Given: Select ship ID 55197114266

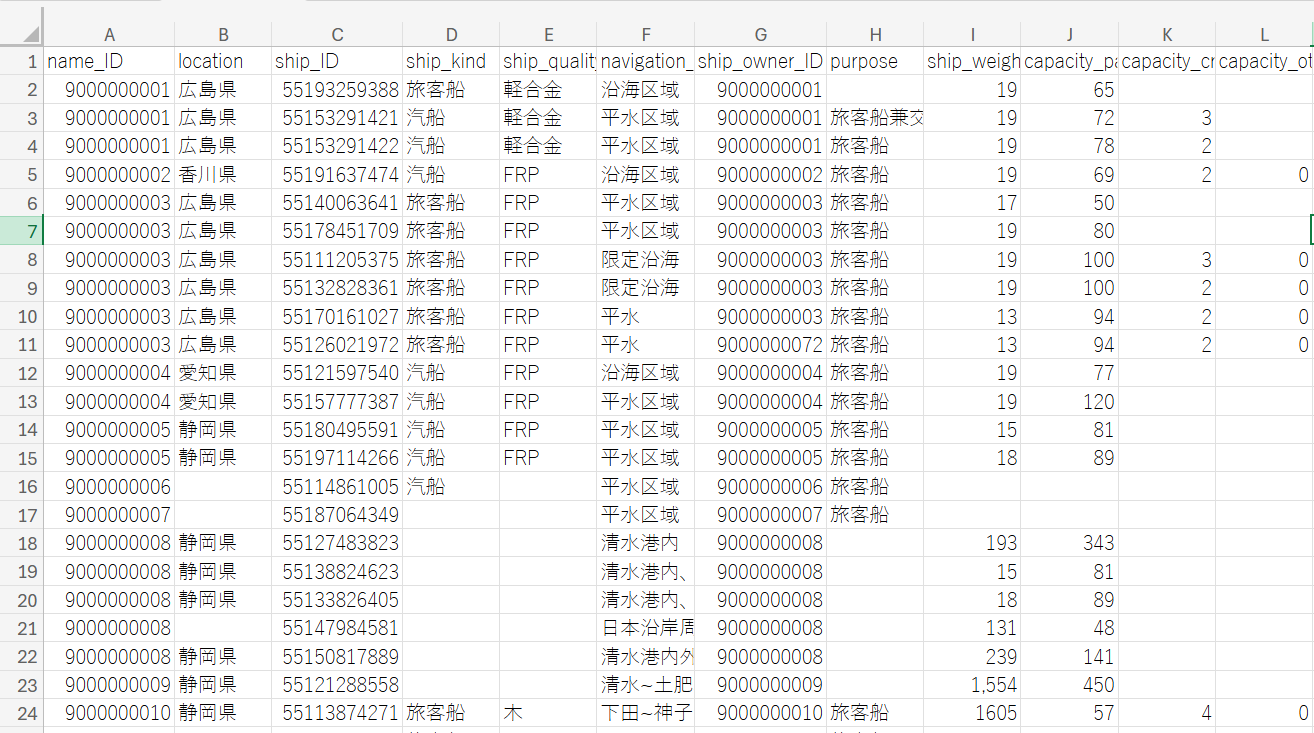Looking at the screenshot, I should pyautogui.click(x=337, y=458).
